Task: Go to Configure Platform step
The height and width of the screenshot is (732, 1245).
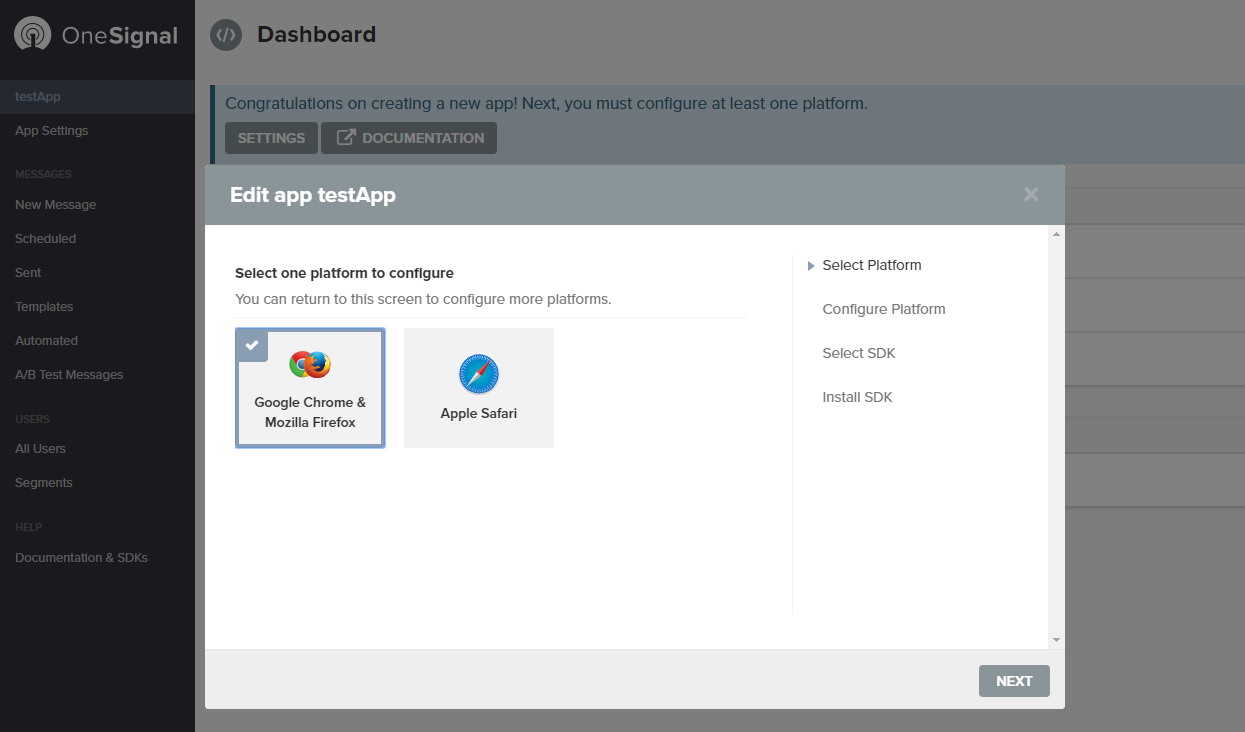Action: pyautogui.click(x=883, y=309)
